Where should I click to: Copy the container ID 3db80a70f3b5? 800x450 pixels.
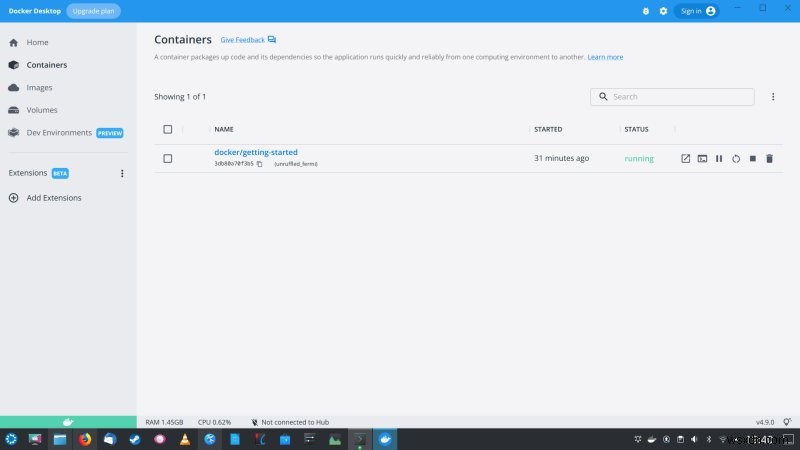(260, 164)
